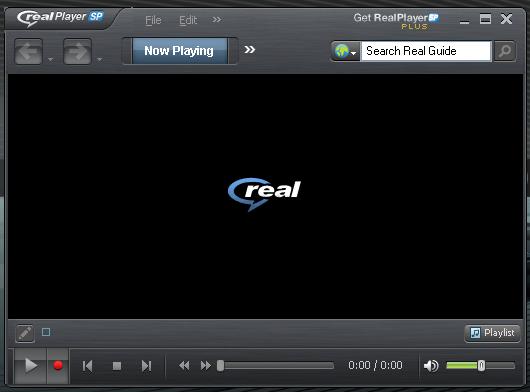Screen dimensions: 530x392
Task: Click the volume slider handle
Action: [x=481, y=366]
